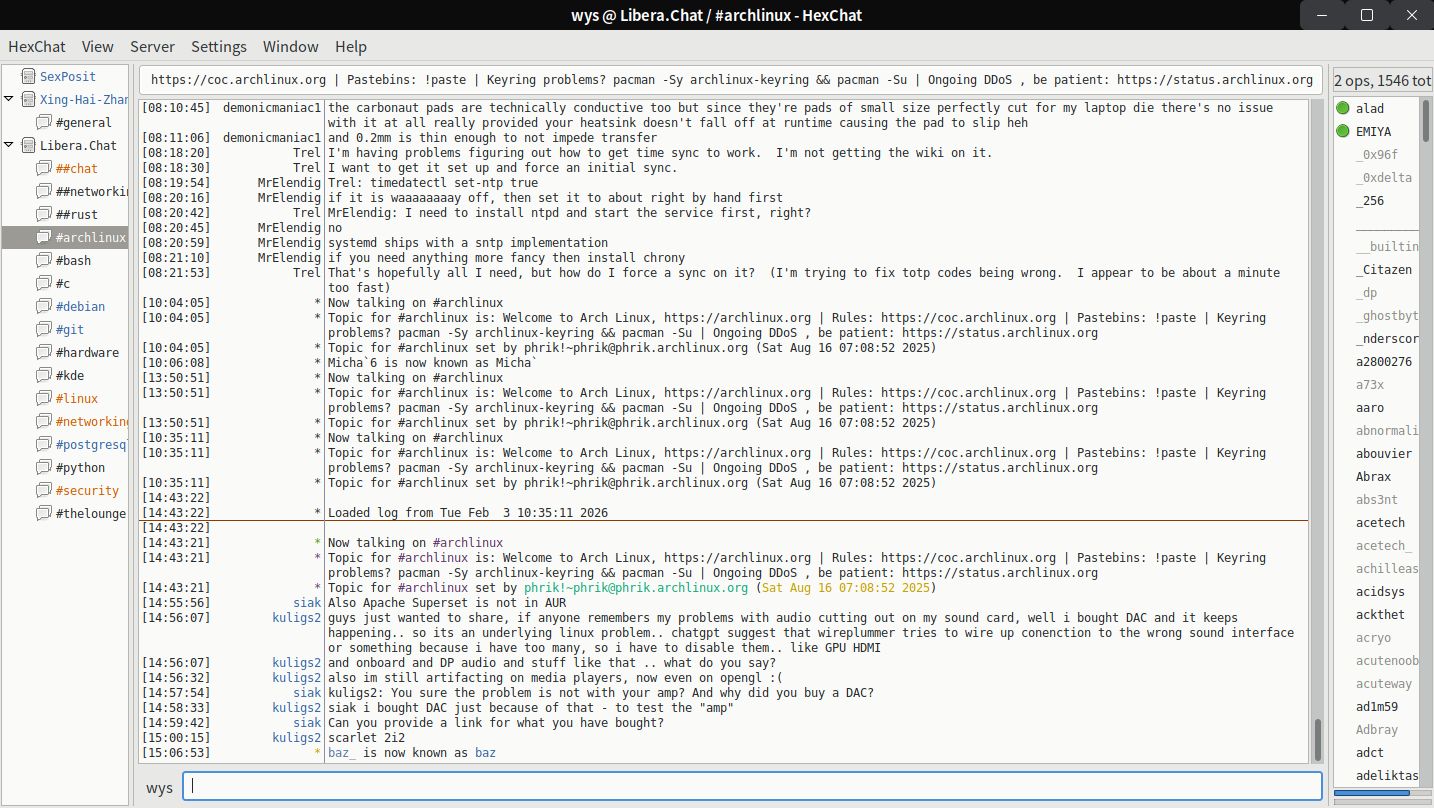Click the green op dot beside EMIYA
This screenshot has width=1434, height=808.
(x=1343, y=131)
